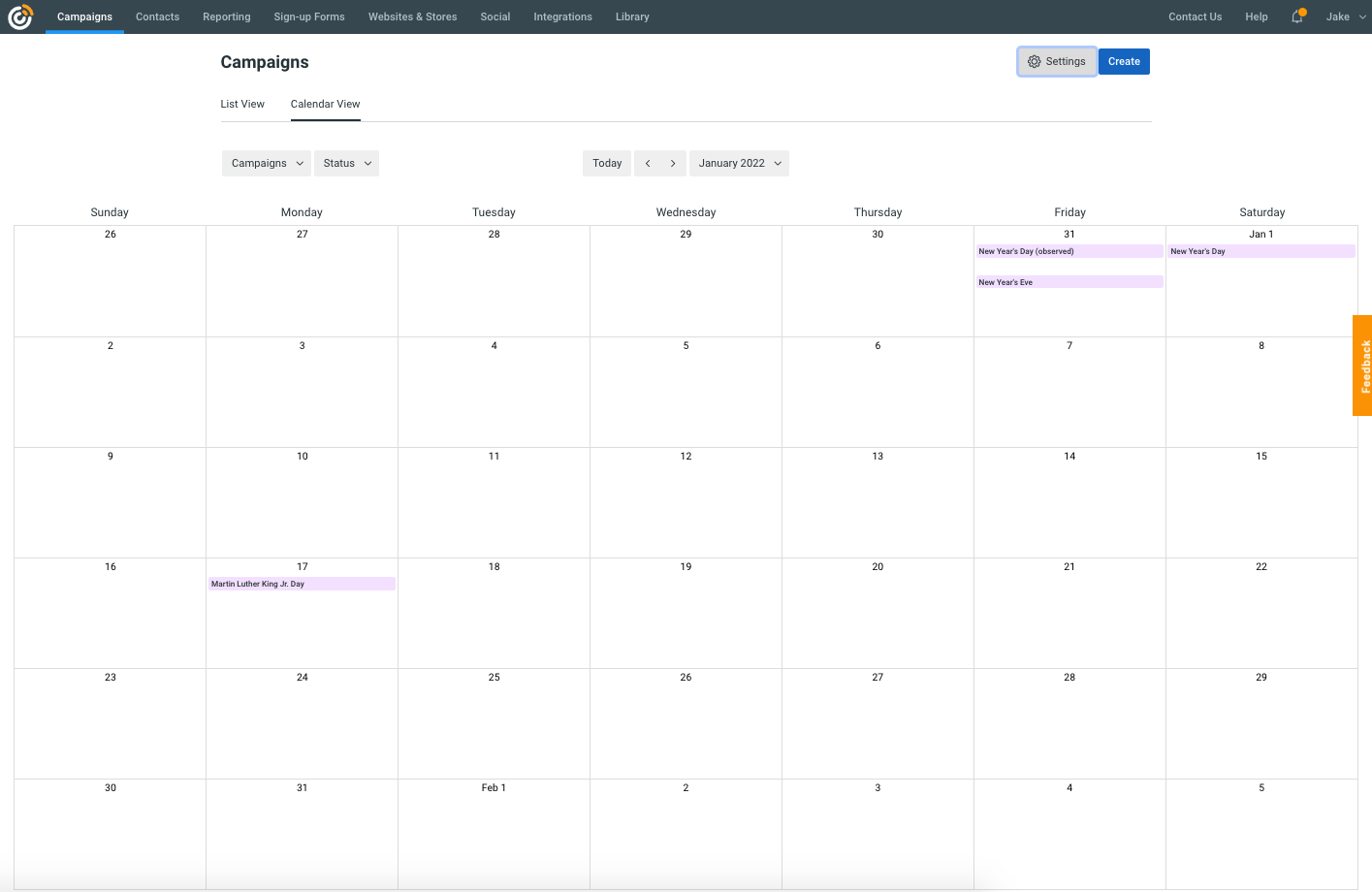Open the Contacts menu item
The image size is (1372, 892).
click(157, 16)
